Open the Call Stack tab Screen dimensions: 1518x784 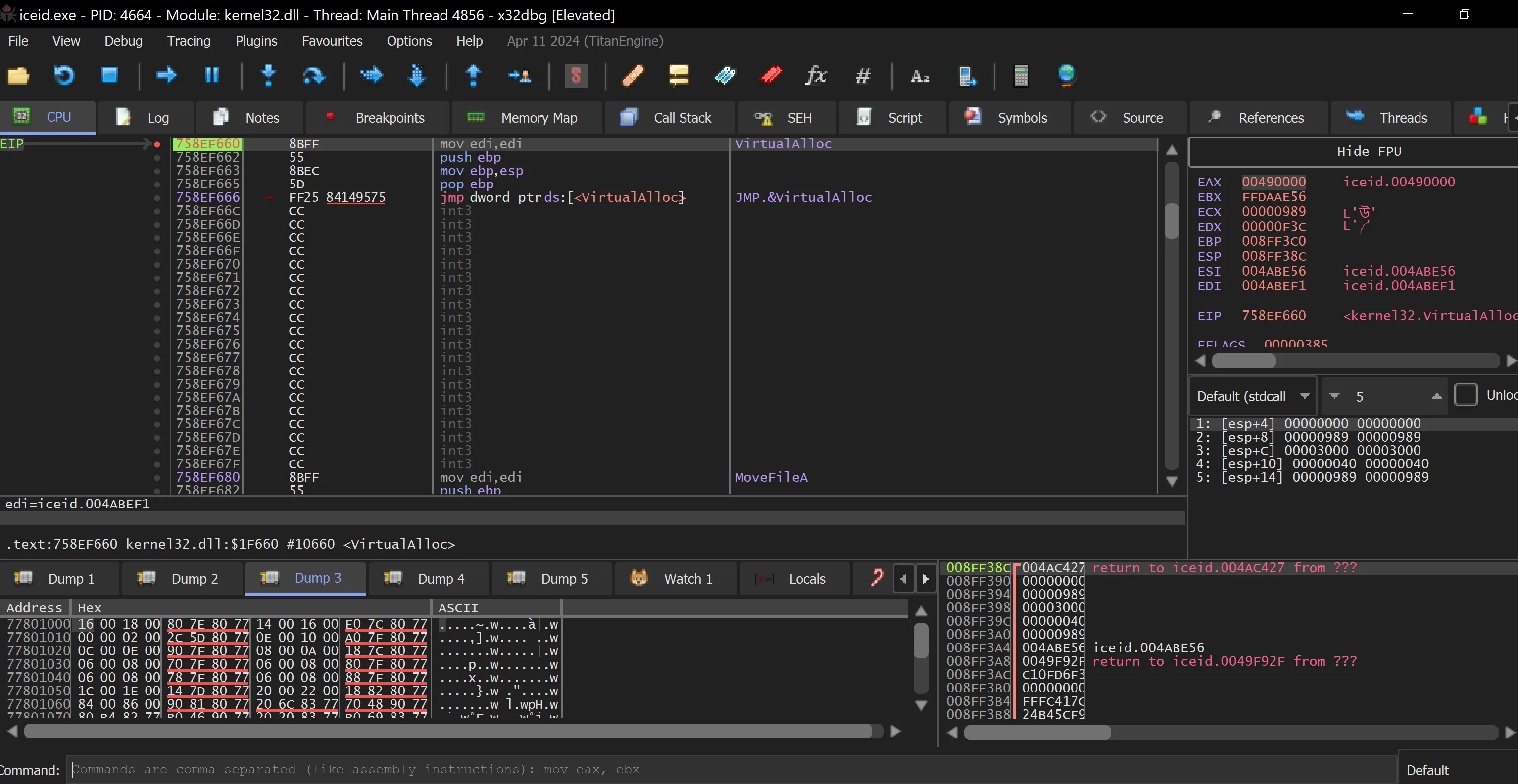tap(670, 117)
